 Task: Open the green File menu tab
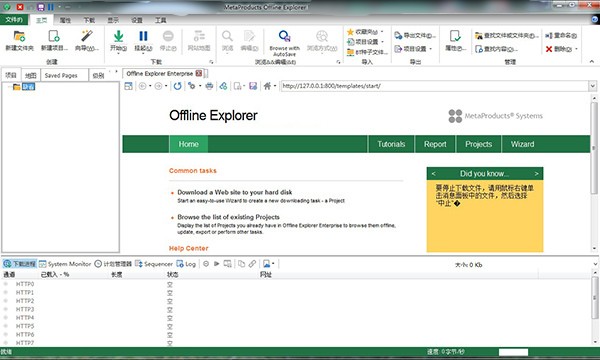[14, 20]
